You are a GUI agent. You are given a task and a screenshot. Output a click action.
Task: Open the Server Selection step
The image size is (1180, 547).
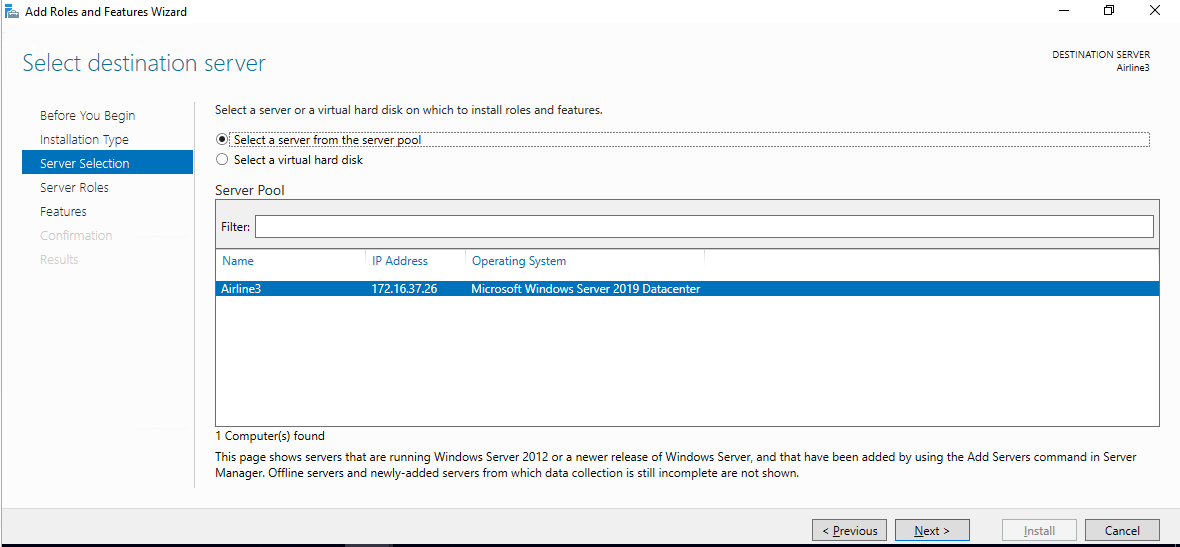(x=108, y=163)
